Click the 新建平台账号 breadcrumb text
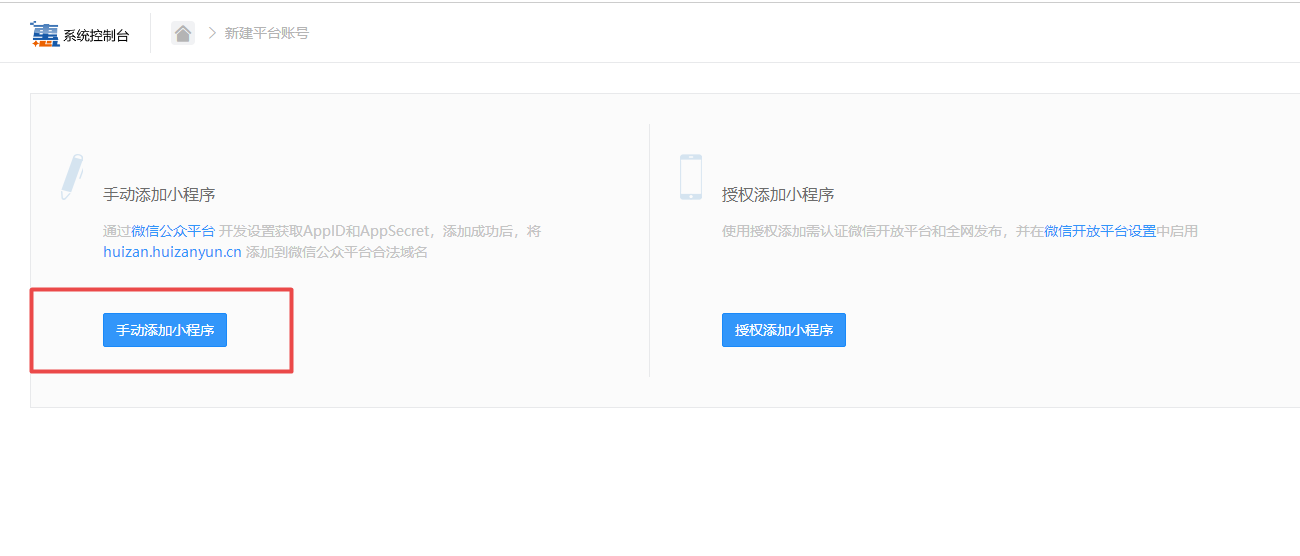Screen dimensions: 1300x556 [x=267, y=33]
